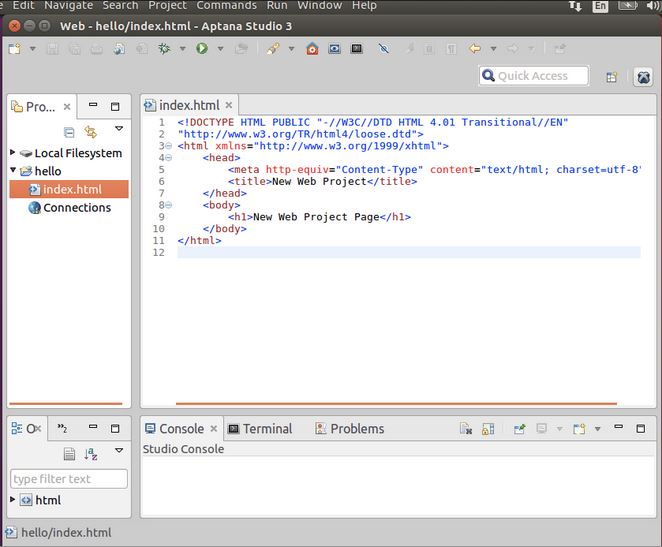Open the Window menu
The width and height of the screenshot is (662, 547).
[x=320, y=5]
